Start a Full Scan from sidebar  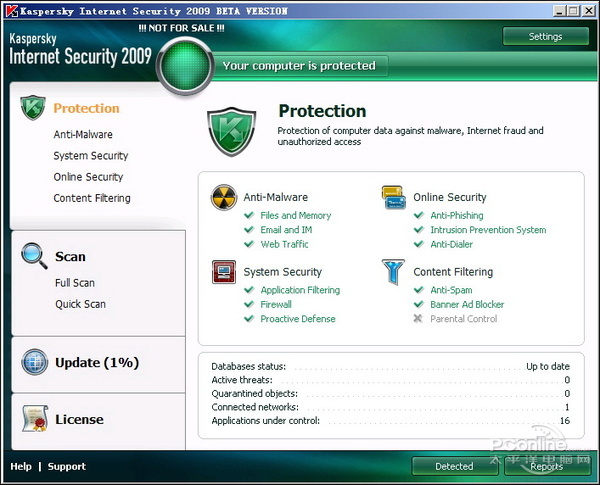(x=75, y=283)
